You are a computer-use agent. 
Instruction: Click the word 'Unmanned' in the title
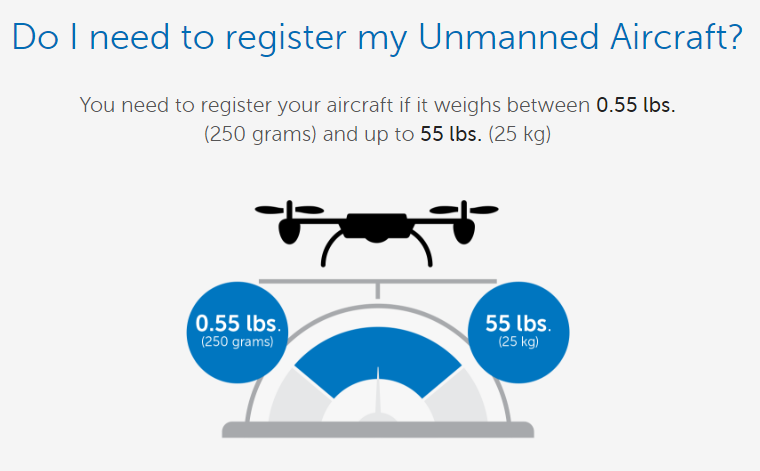click(x=508, y=36)
